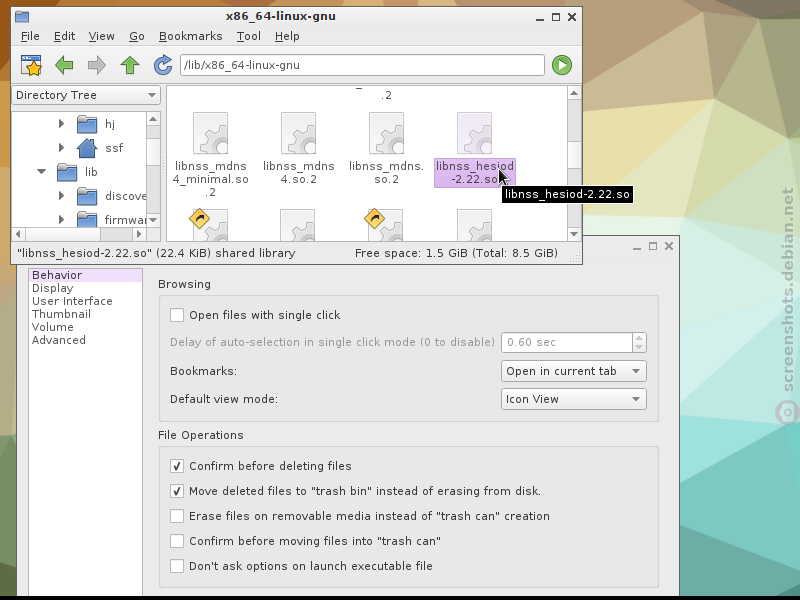The height and width of the screenshot is (600, 800).
Task: Click the auto-selection delay spin field
Action: pyautogui.click(x=567, y=342)
